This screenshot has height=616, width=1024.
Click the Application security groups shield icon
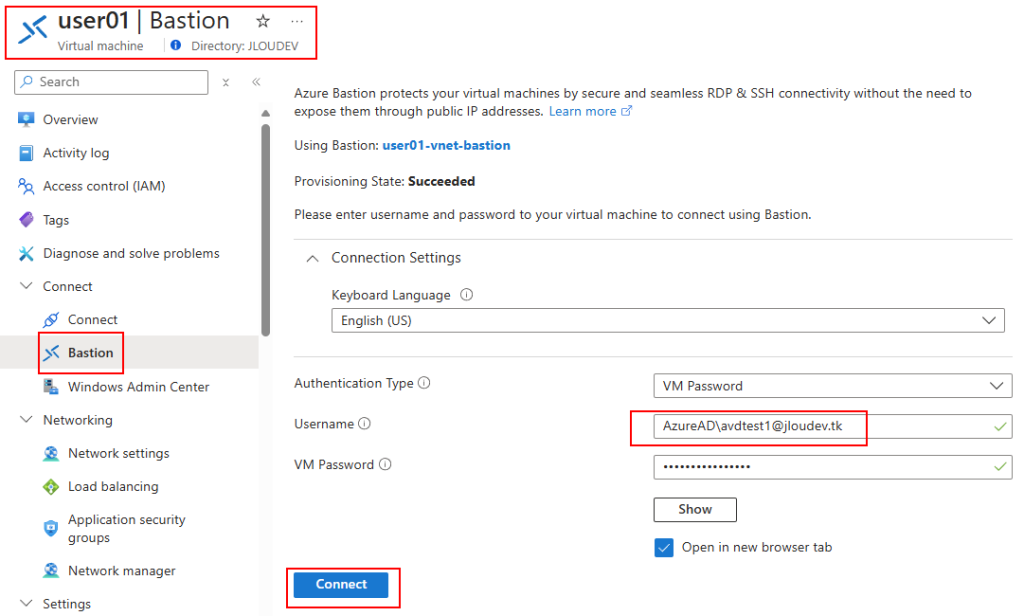pos(51,528)
